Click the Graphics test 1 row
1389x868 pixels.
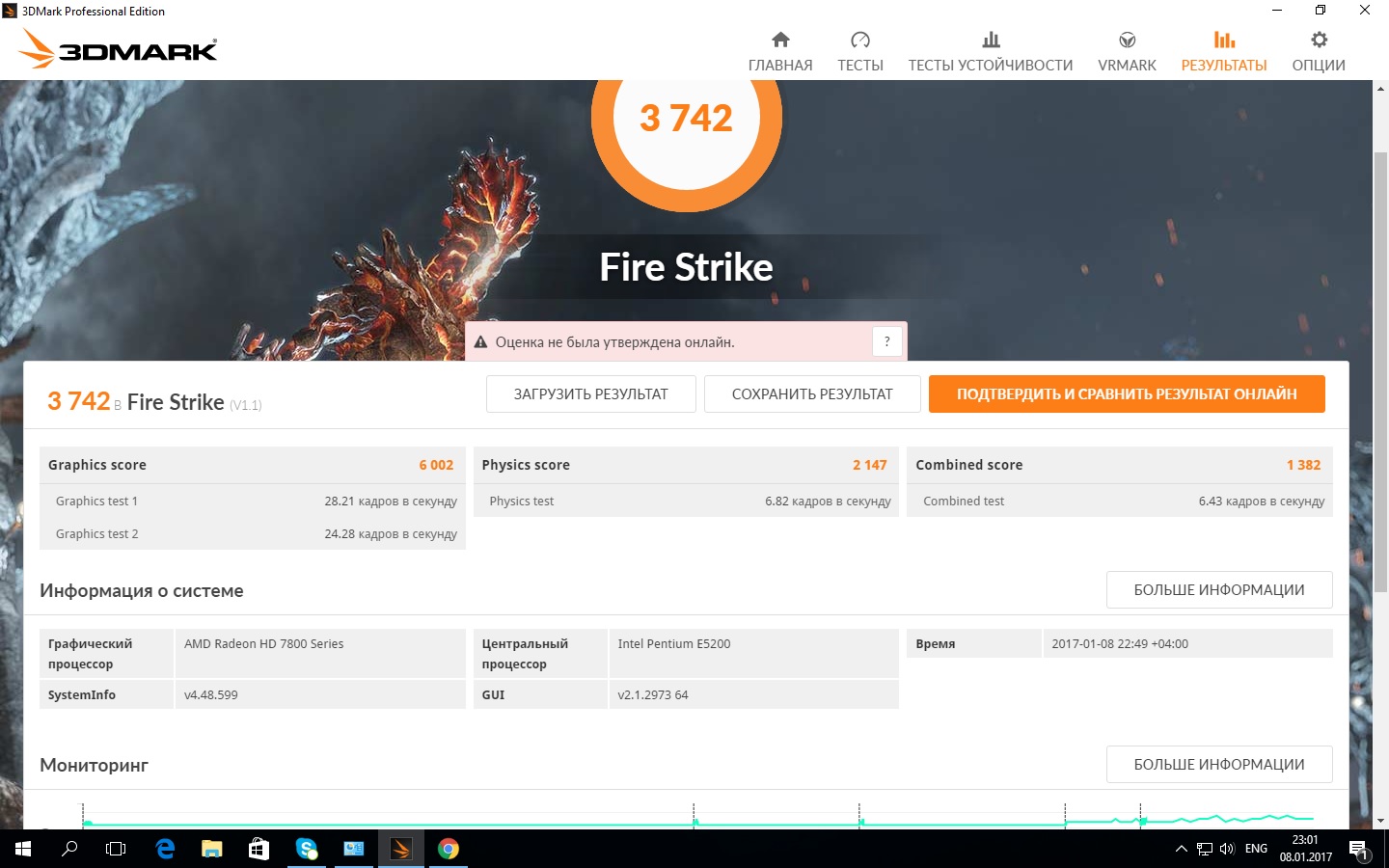pos(253,501)
